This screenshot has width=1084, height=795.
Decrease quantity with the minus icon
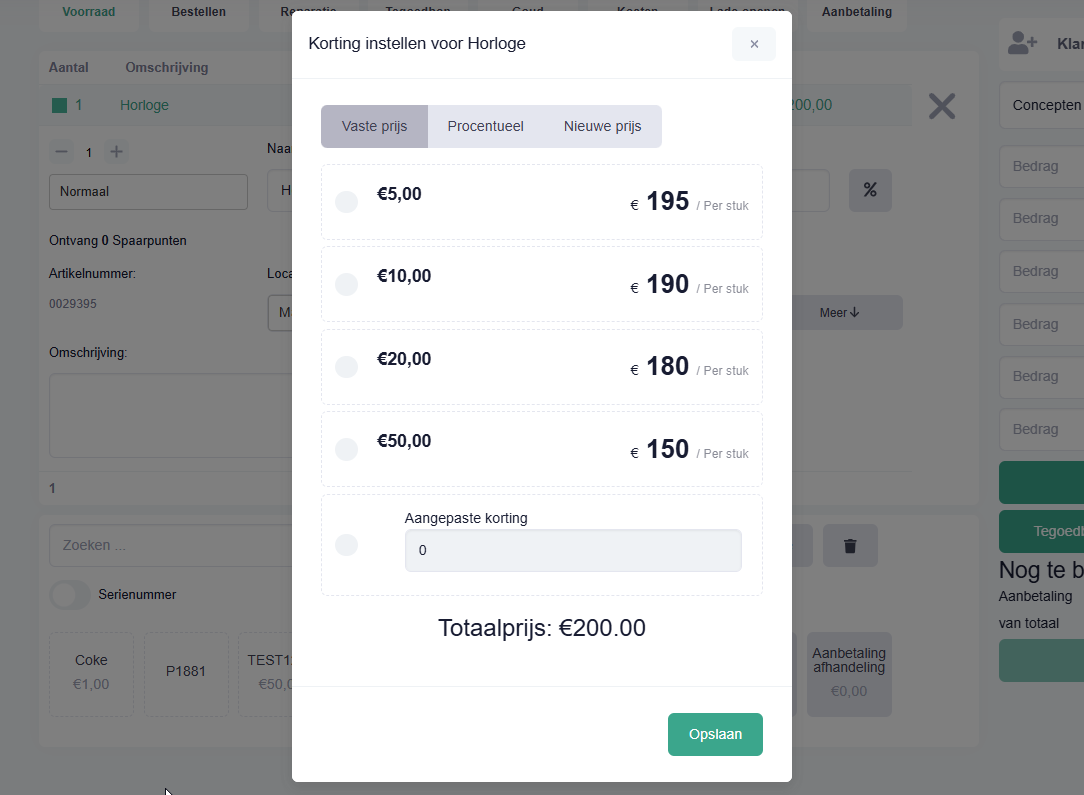[x=62, y=152]
